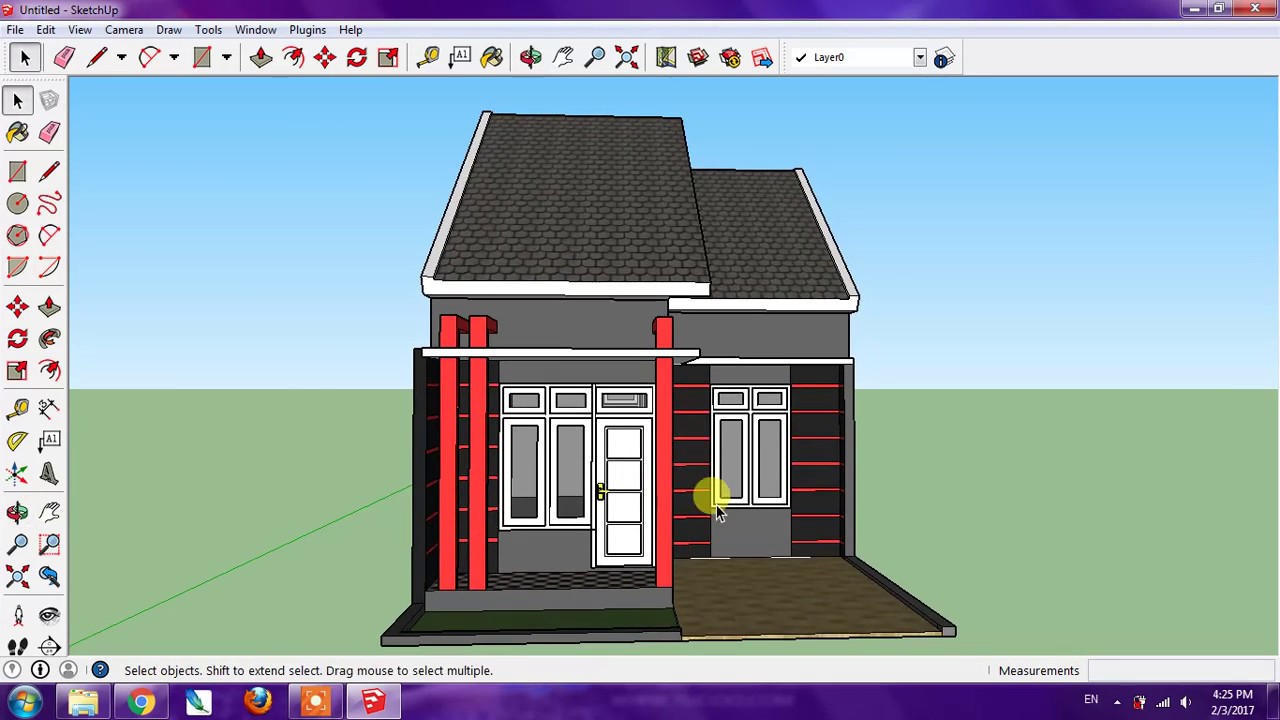Open the Layer Manager icon beside Layer0
The height and width of the screenshot is (720, 1280).
(x=944, y=58)
